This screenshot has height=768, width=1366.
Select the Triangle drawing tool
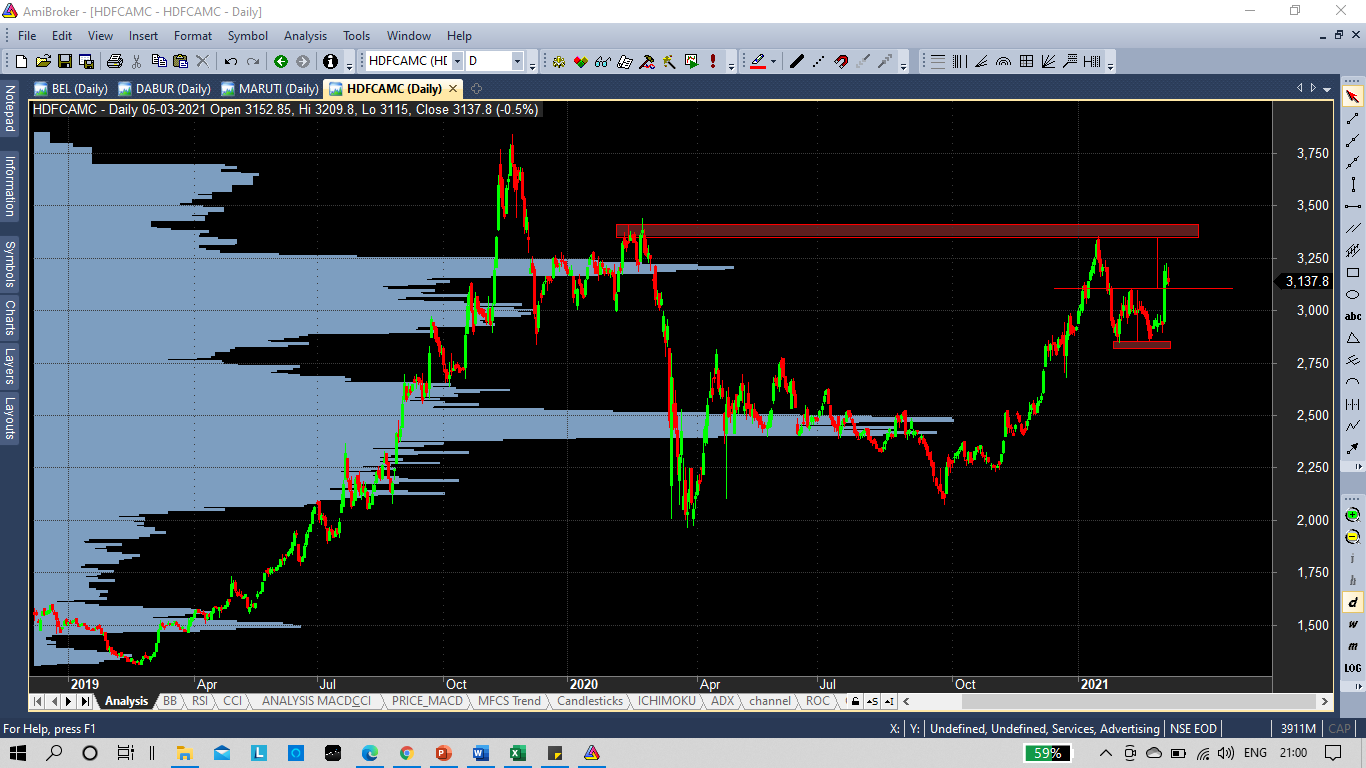pyautogui.click(x=1352, y=338)
